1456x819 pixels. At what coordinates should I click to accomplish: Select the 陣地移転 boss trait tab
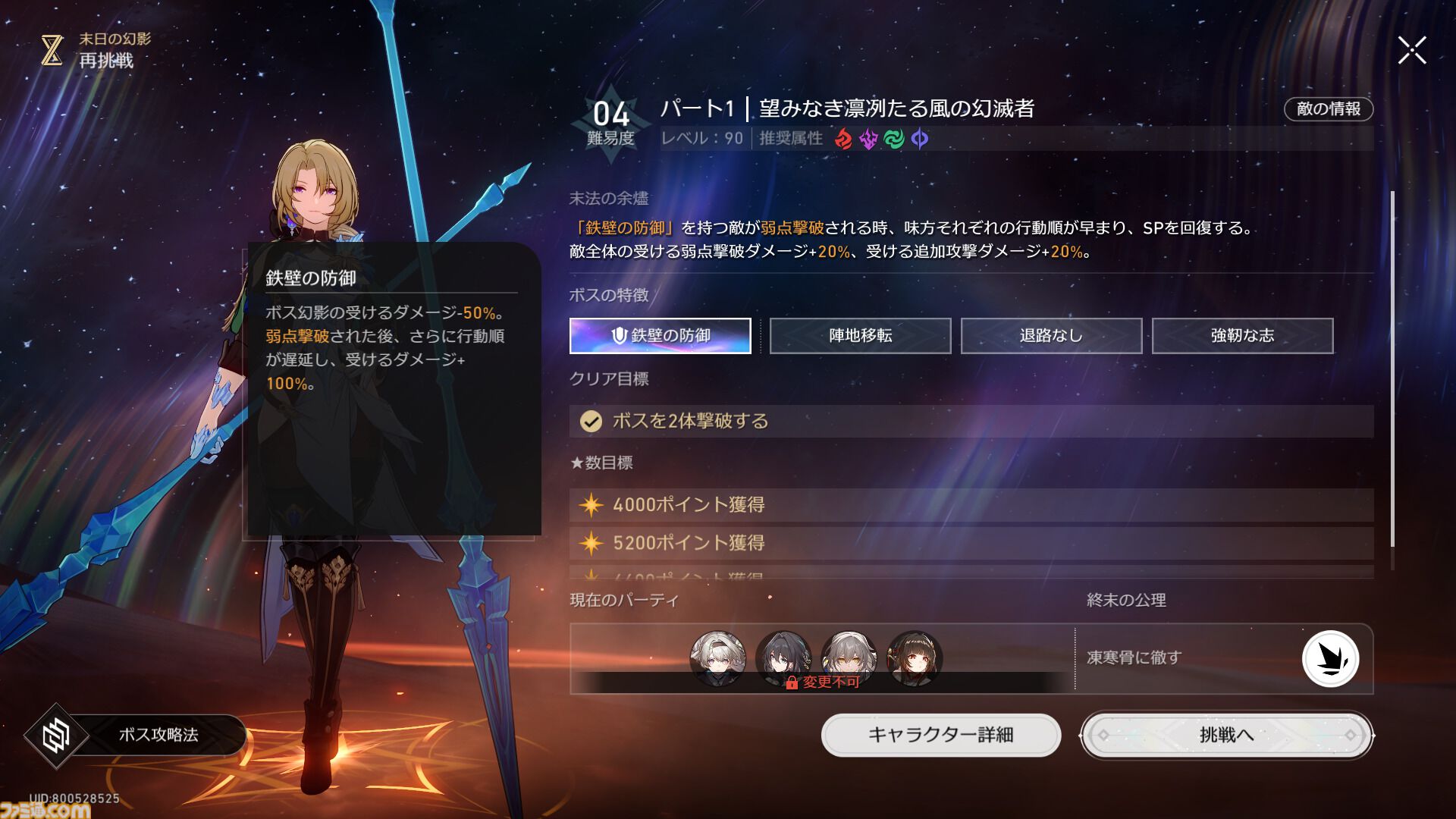[861, 336]
